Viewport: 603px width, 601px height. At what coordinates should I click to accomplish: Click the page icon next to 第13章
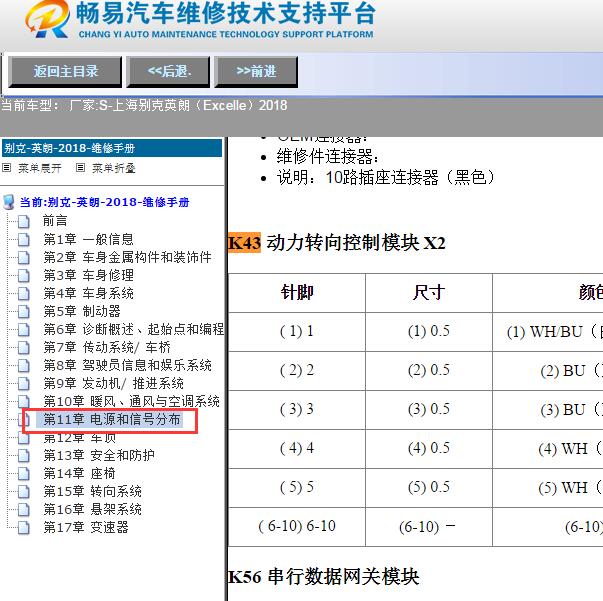click(x=24, y=456)
